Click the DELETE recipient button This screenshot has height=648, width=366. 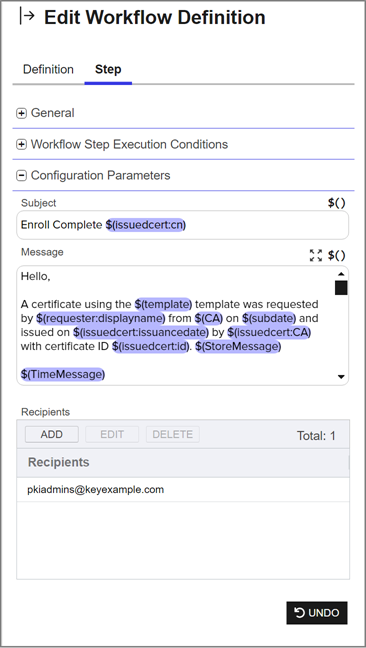point(173,434)
